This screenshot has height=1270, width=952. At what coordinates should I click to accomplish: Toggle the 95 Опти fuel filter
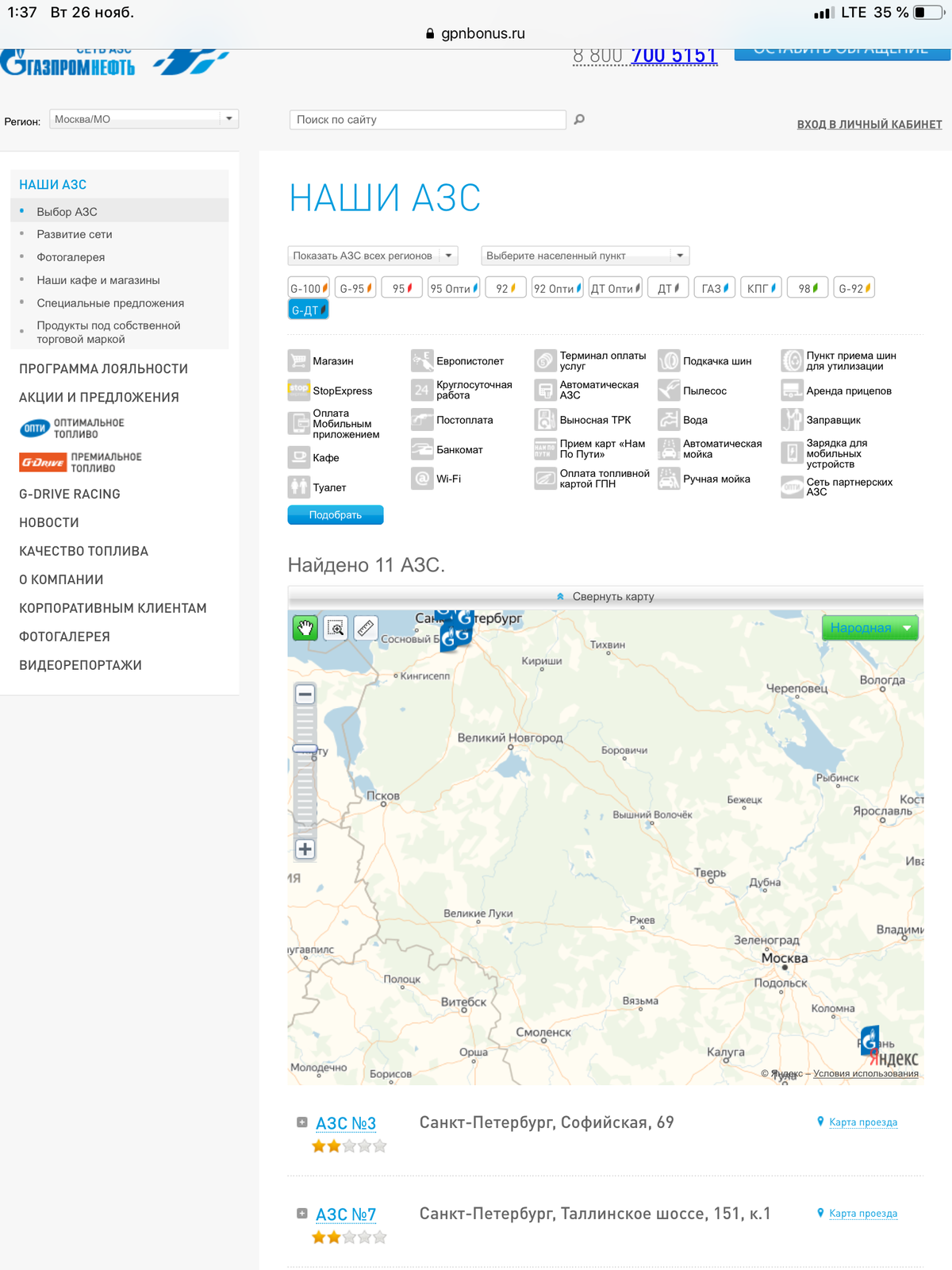point(454,288)
